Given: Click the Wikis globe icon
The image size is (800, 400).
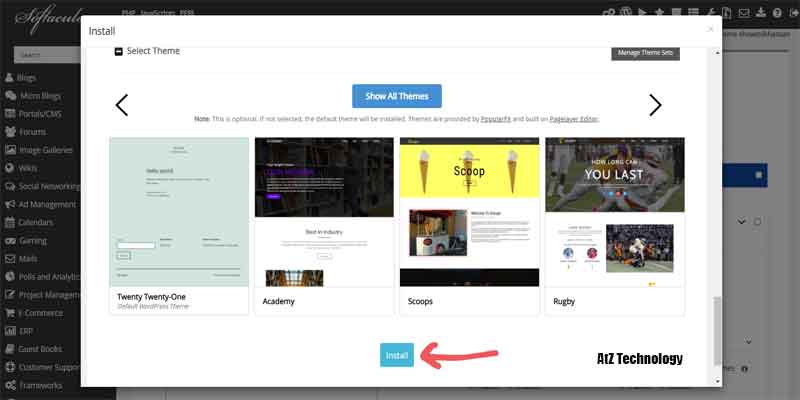Looking at the screenshot, I should pos(9,168).
